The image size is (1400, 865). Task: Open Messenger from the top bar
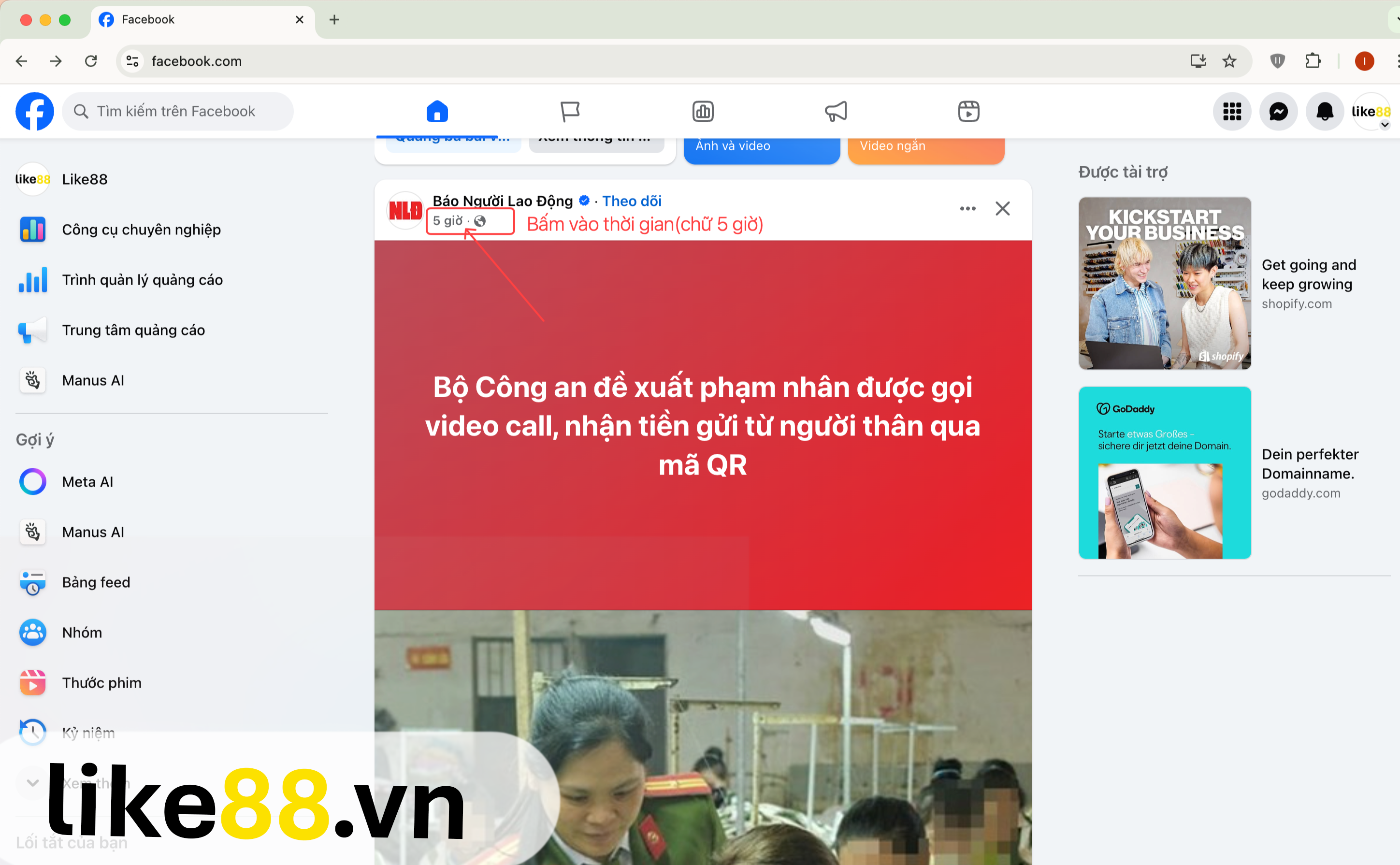click(x=1278, y=112)
